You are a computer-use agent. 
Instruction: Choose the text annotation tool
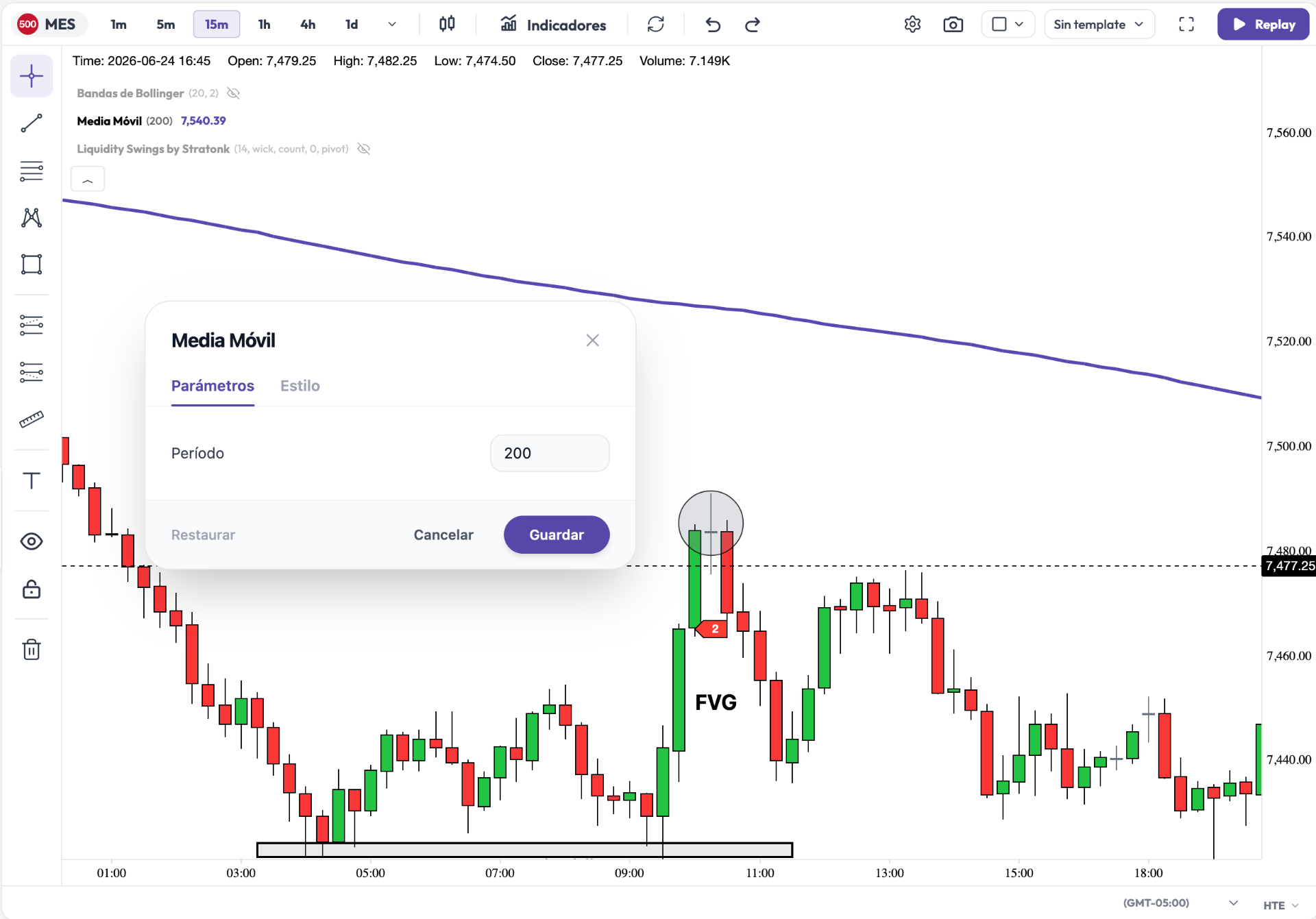32,480
